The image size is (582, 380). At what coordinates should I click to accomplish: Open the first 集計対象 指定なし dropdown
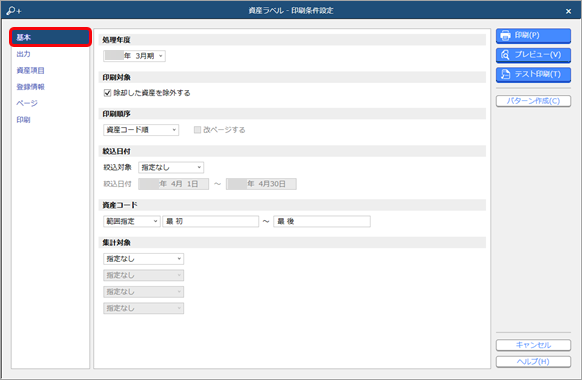coord(143,259)
